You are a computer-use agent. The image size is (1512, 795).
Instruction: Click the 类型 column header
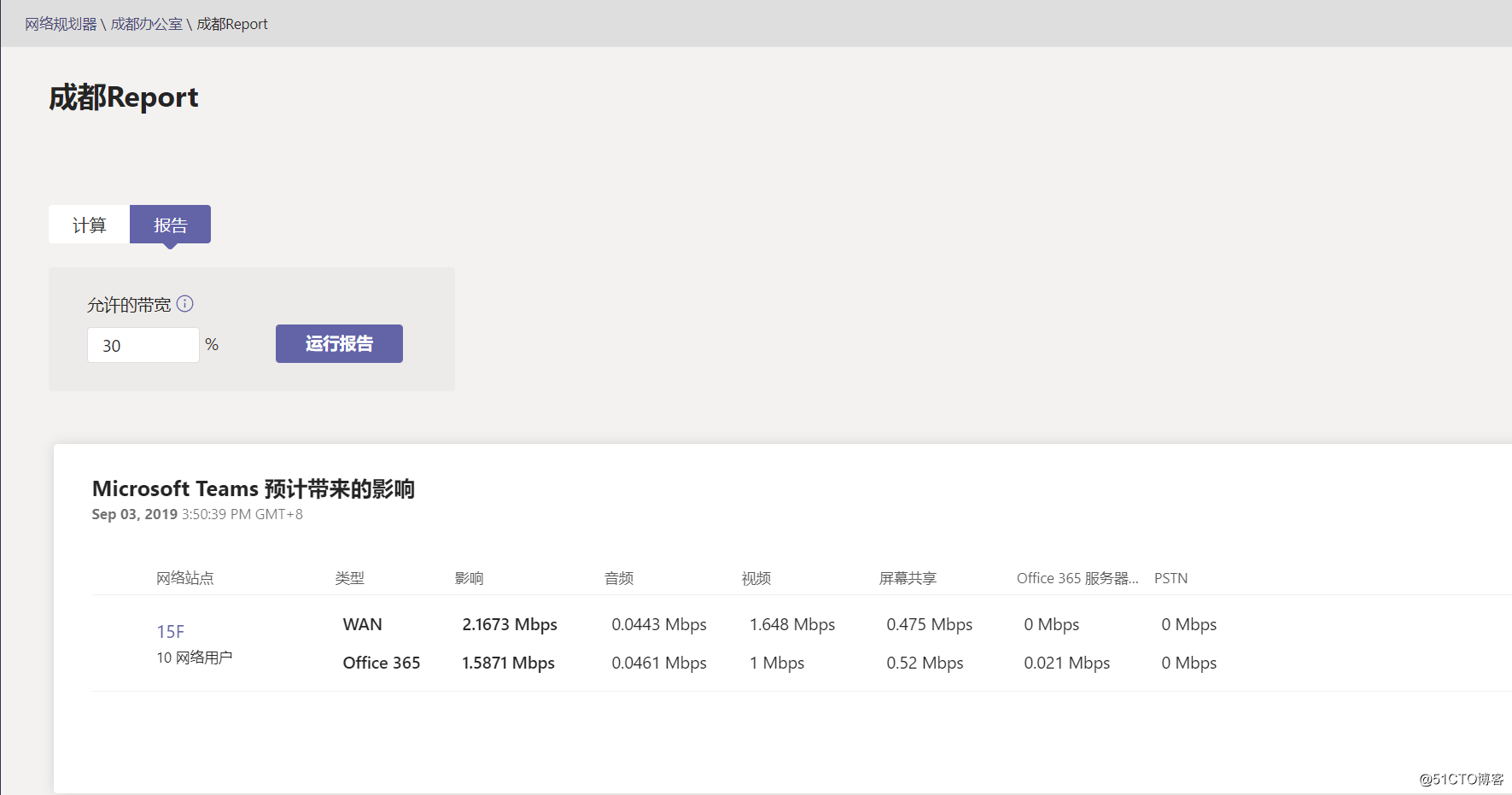[350, 578]
